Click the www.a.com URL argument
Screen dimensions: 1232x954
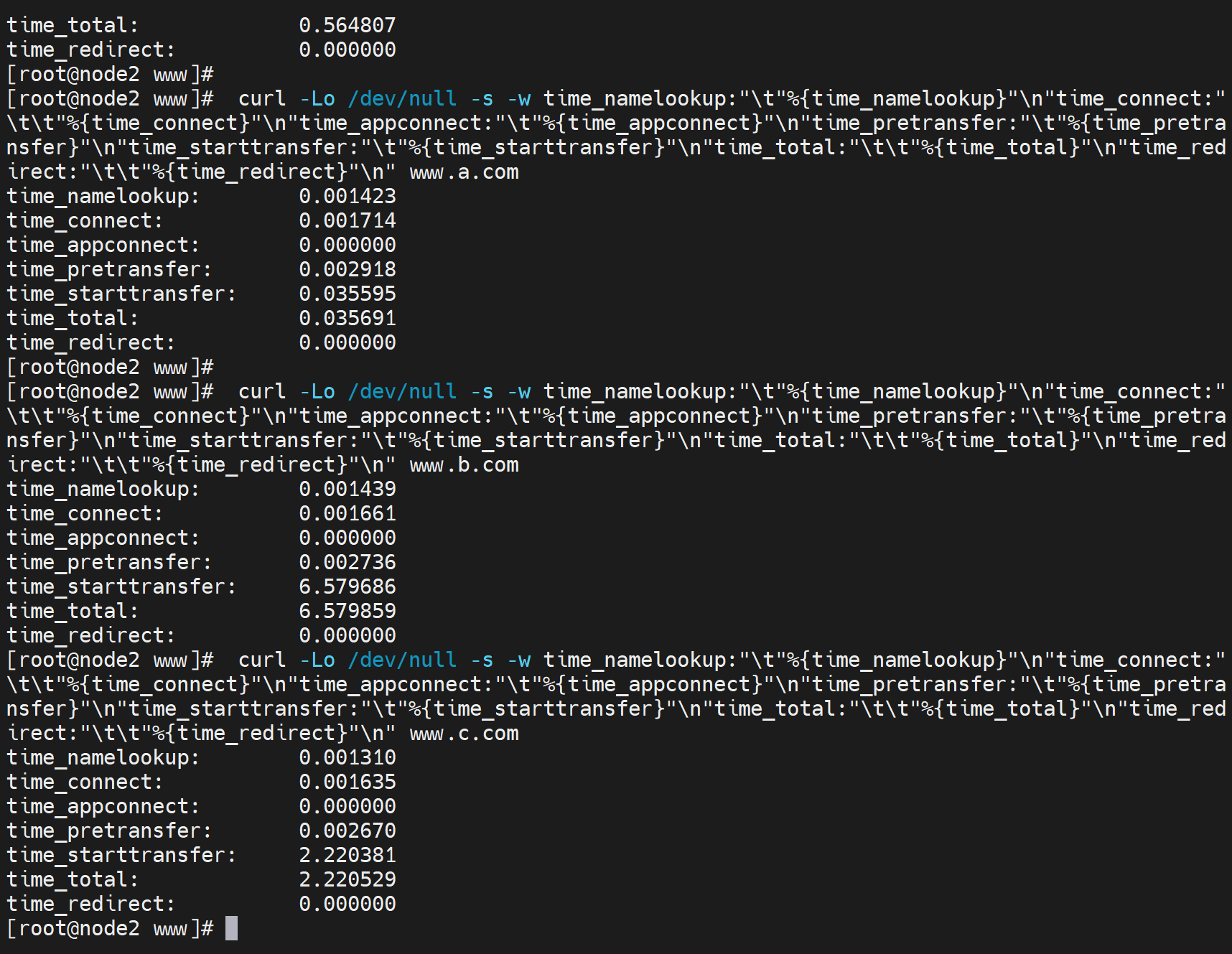click(x=464, y=172)
